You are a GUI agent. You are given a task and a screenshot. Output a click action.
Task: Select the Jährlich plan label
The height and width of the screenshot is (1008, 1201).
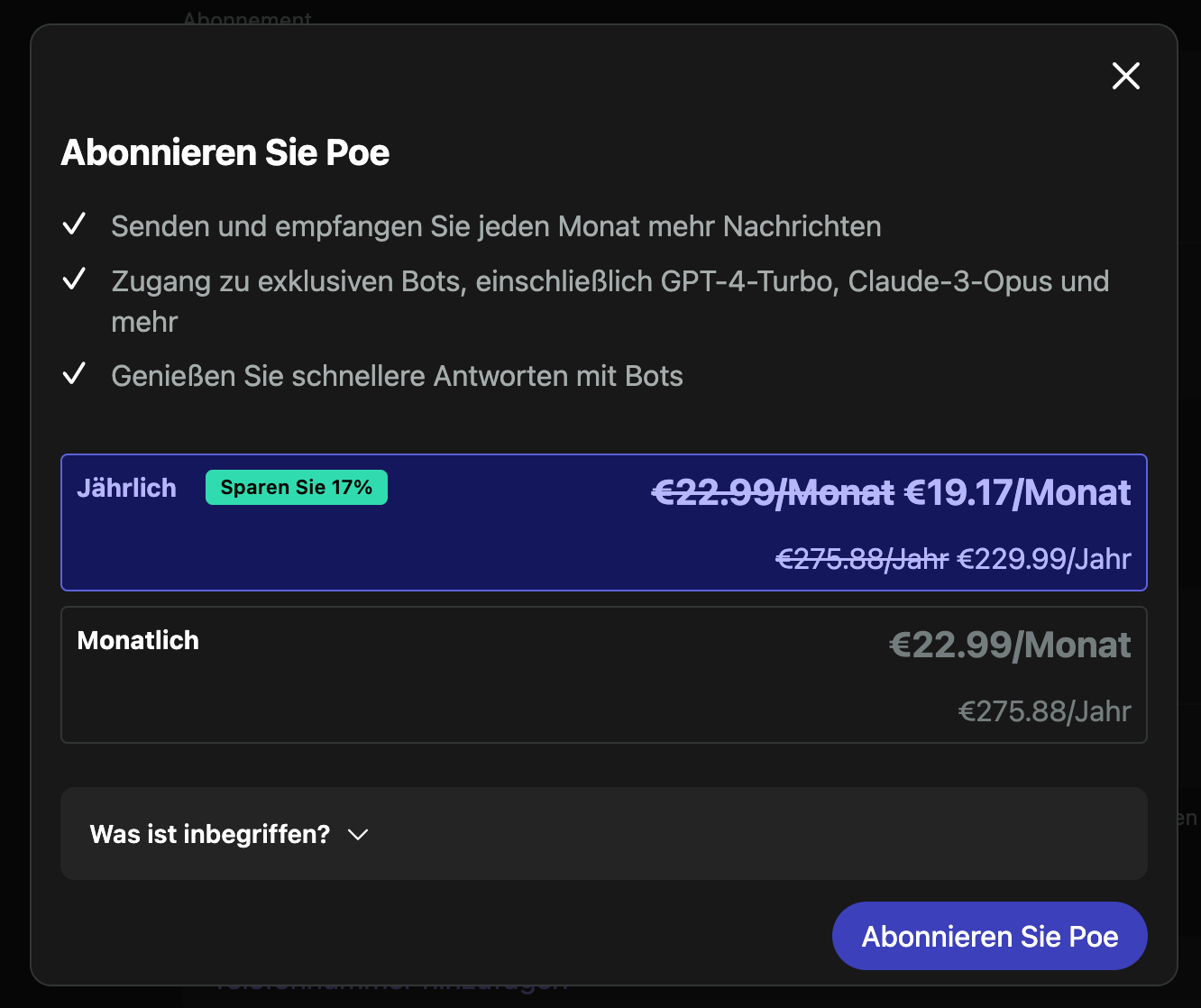coord(126,488)
